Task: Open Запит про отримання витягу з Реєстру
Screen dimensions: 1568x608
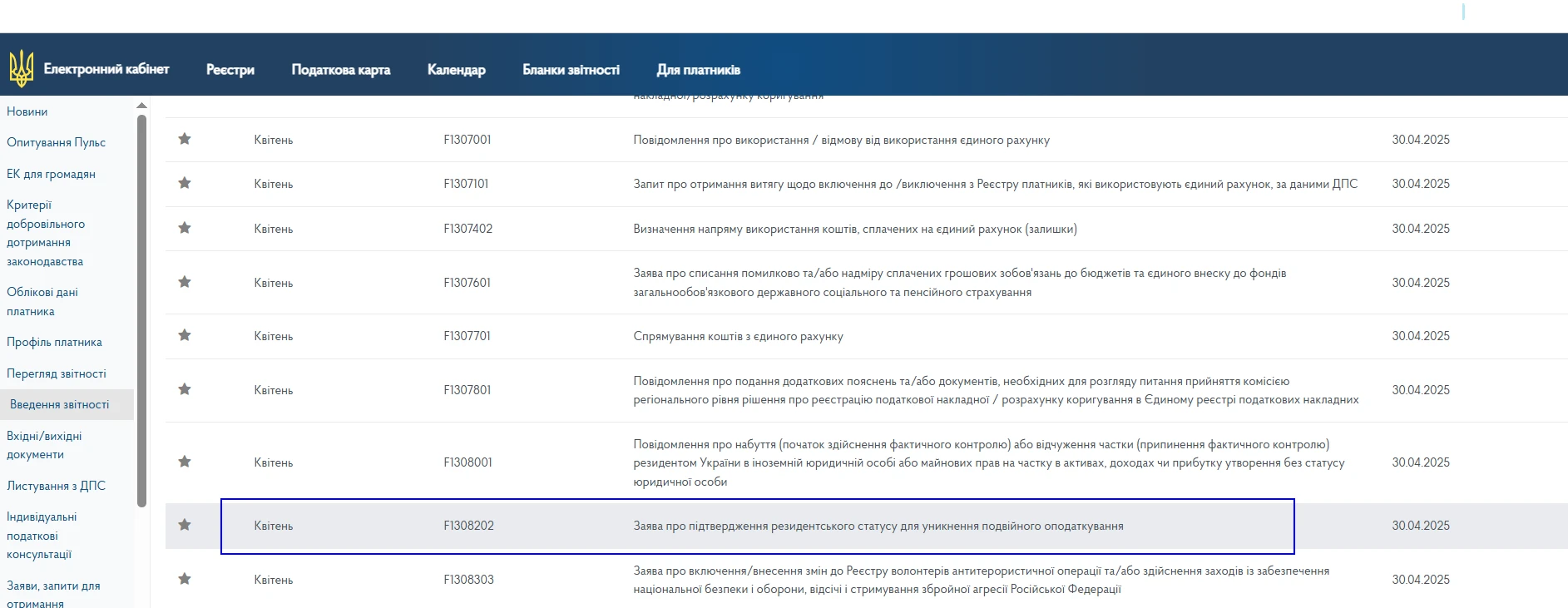Action: 996,184
